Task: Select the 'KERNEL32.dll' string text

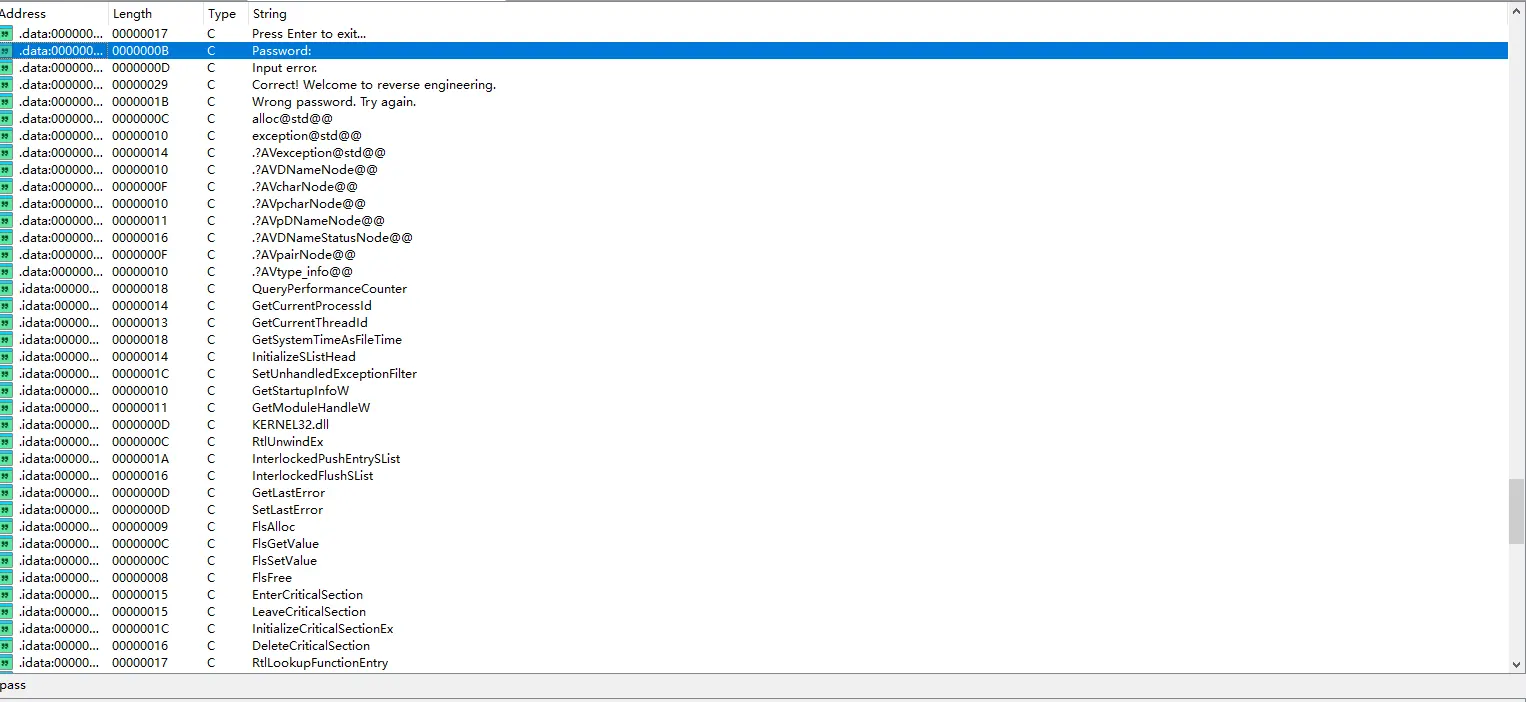Action: coord(290,425)
